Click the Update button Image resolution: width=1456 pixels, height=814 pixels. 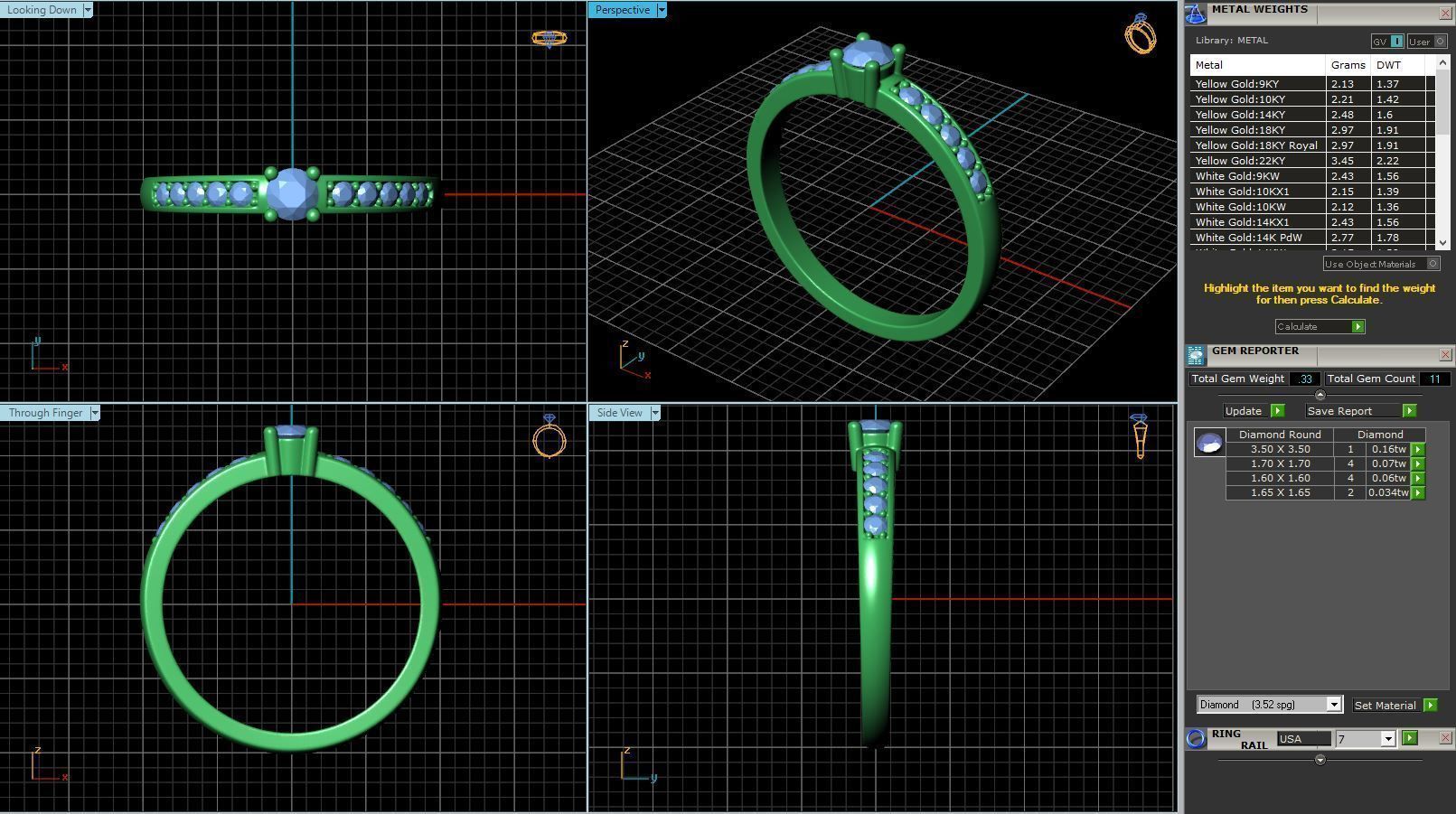[1244, 411]
